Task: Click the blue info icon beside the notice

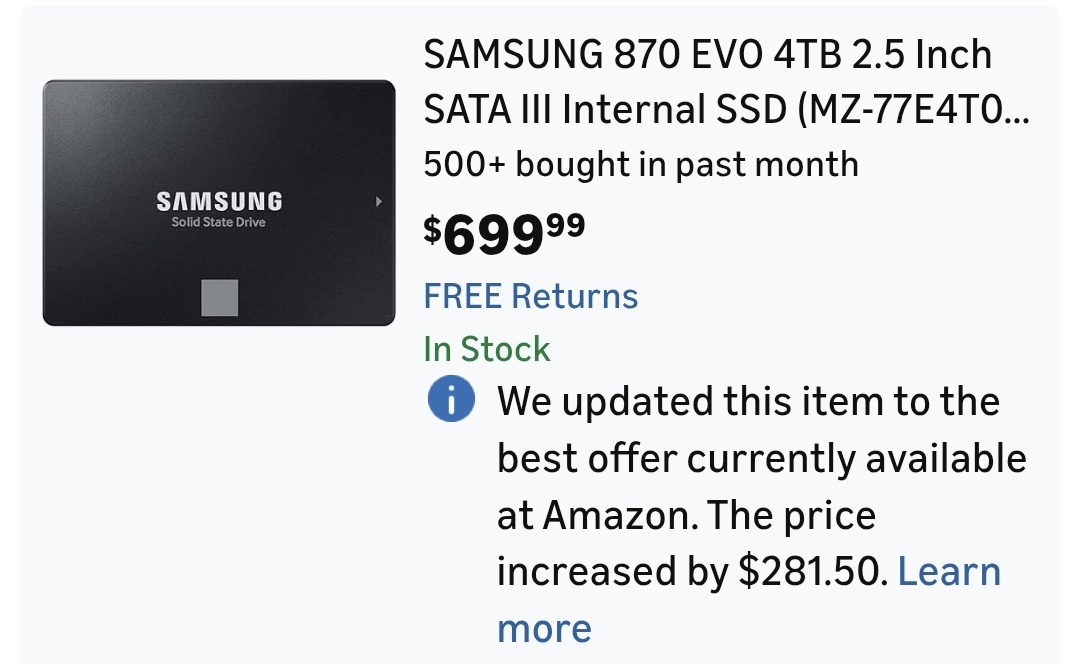Action: point(451,401)
